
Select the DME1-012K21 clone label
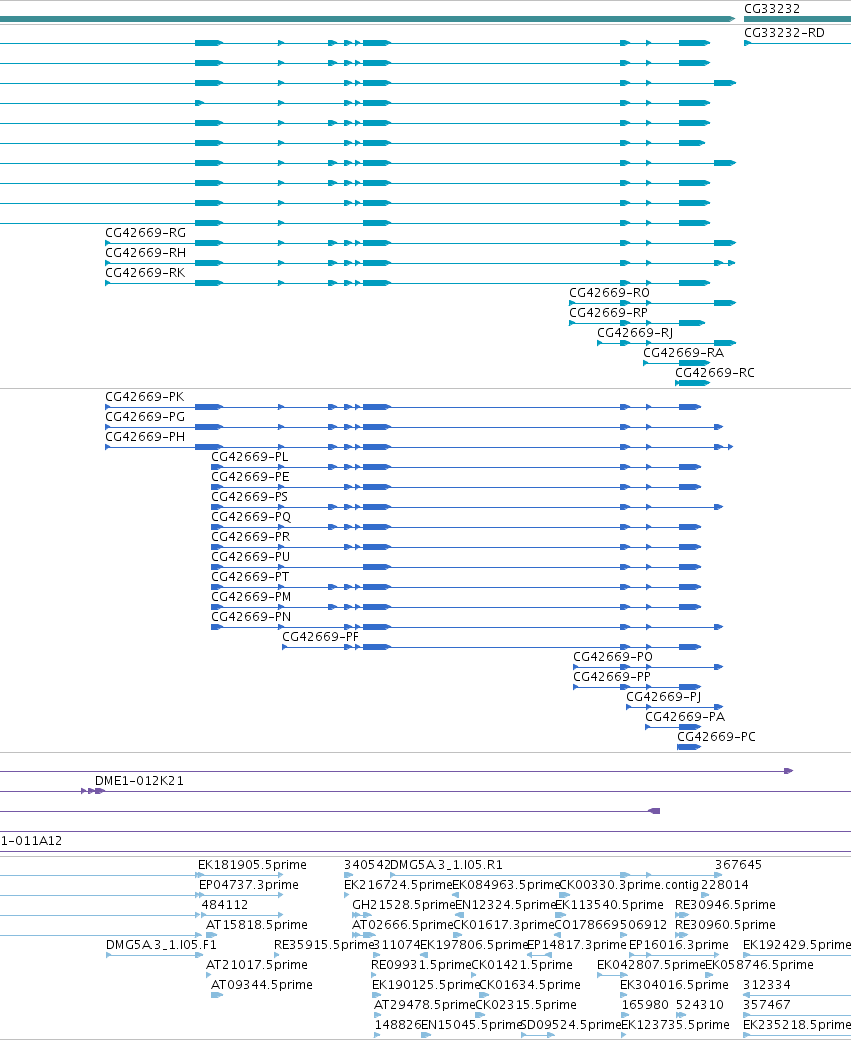(x=139, y=781)
